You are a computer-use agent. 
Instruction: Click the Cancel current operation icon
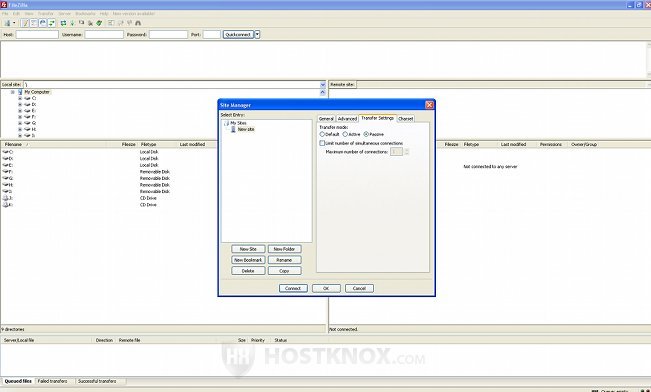pyautogui.click(x=81, y=22)
